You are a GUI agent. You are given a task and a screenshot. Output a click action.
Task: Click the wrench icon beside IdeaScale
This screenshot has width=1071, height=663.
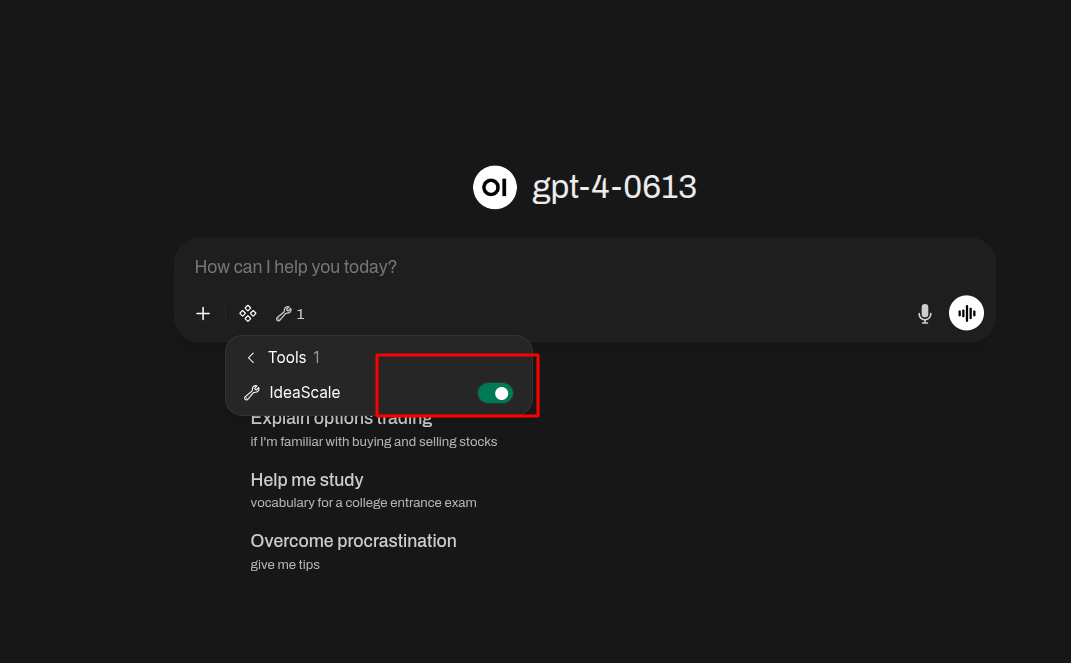click(x=252, y=393)
